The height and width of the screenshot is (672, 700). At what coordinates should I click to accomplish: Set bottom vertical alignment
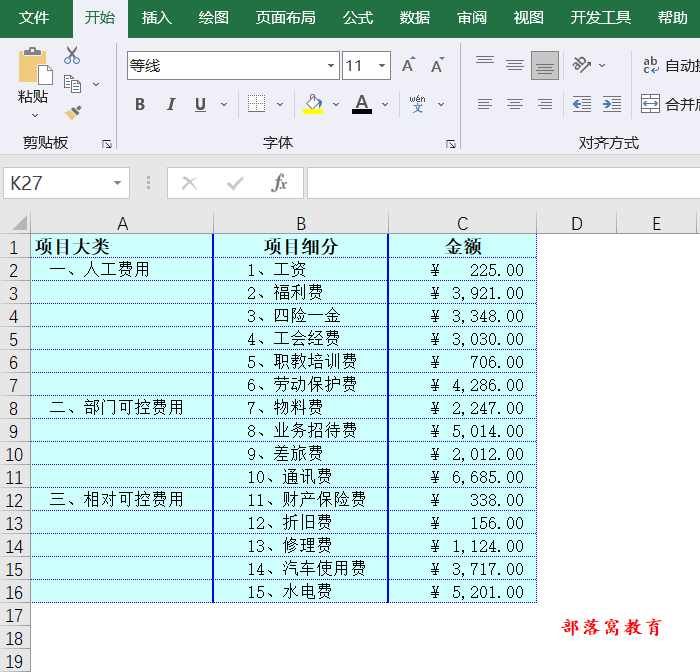click(x=545, y=65)
